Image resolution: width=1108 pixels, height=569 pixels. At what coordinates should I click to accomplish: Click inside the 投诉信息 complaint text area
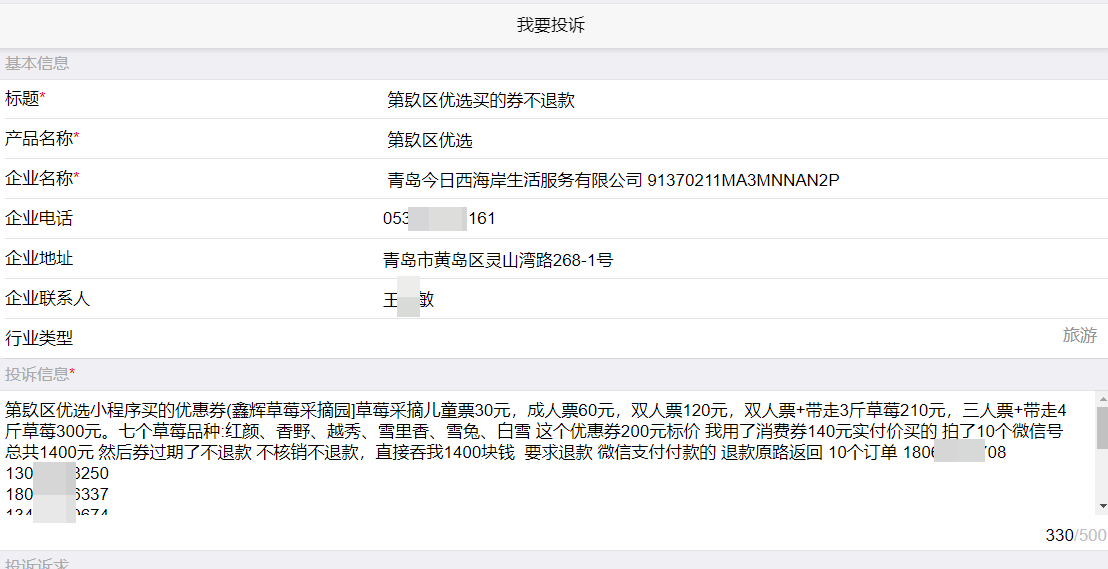click(548, 452)
